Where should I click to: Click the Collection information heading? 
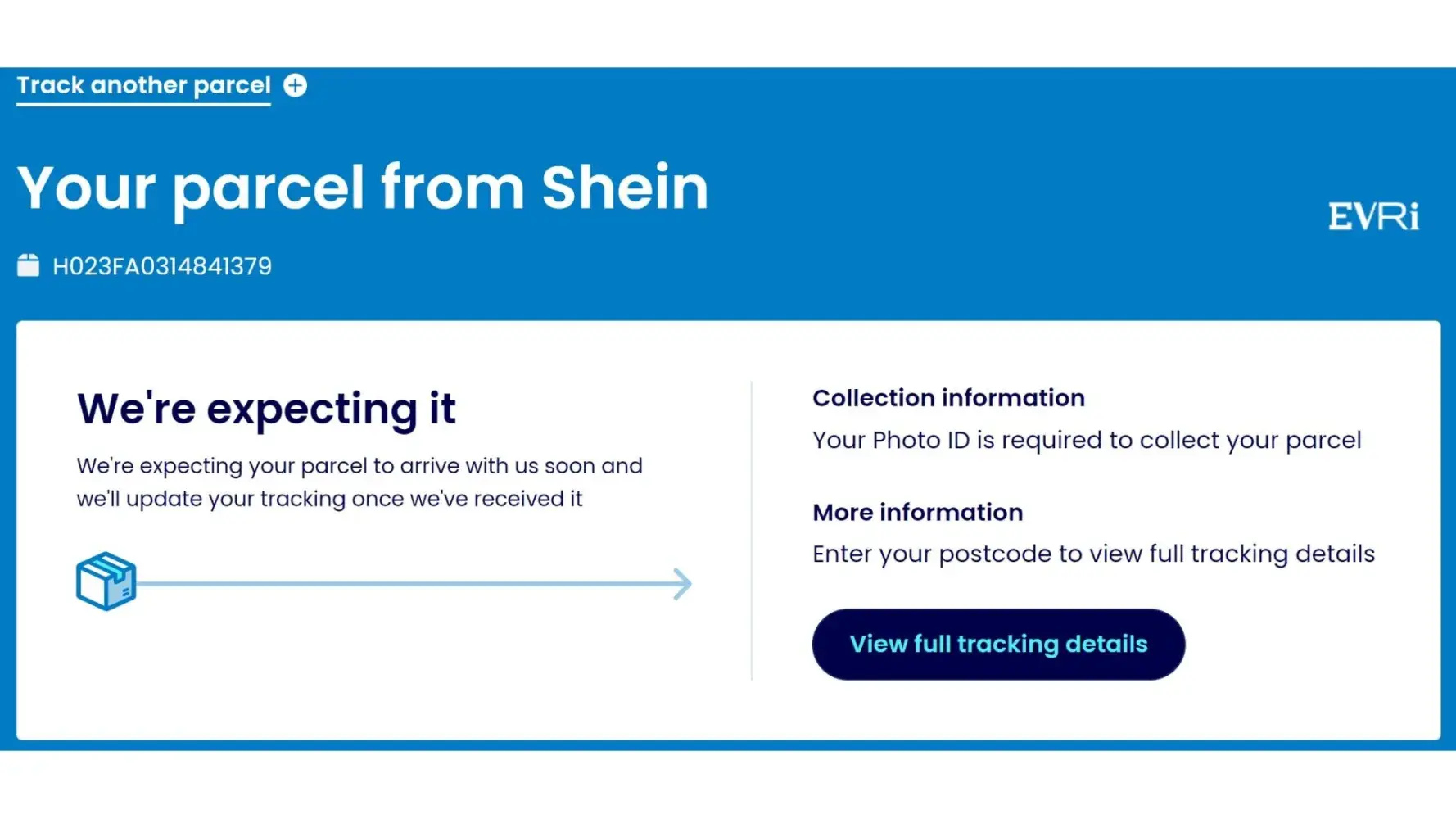[948, 398]
